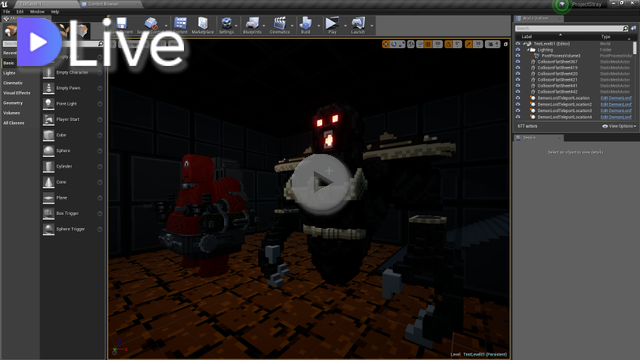Hide CollisionFlatSheet420 with its eye icon

518,74
